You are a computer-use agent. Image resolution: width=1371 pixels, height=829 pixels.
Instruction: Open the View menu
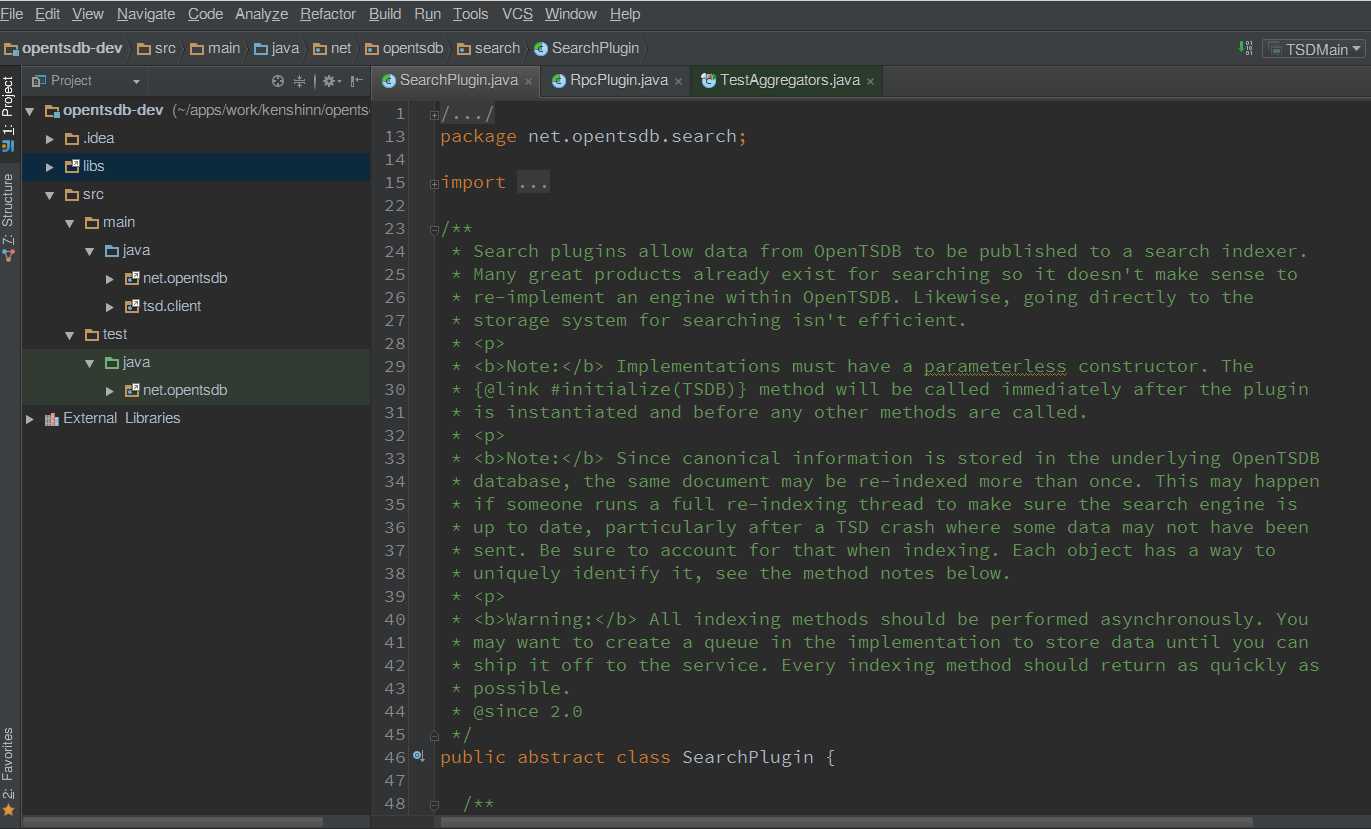[88, 14]
